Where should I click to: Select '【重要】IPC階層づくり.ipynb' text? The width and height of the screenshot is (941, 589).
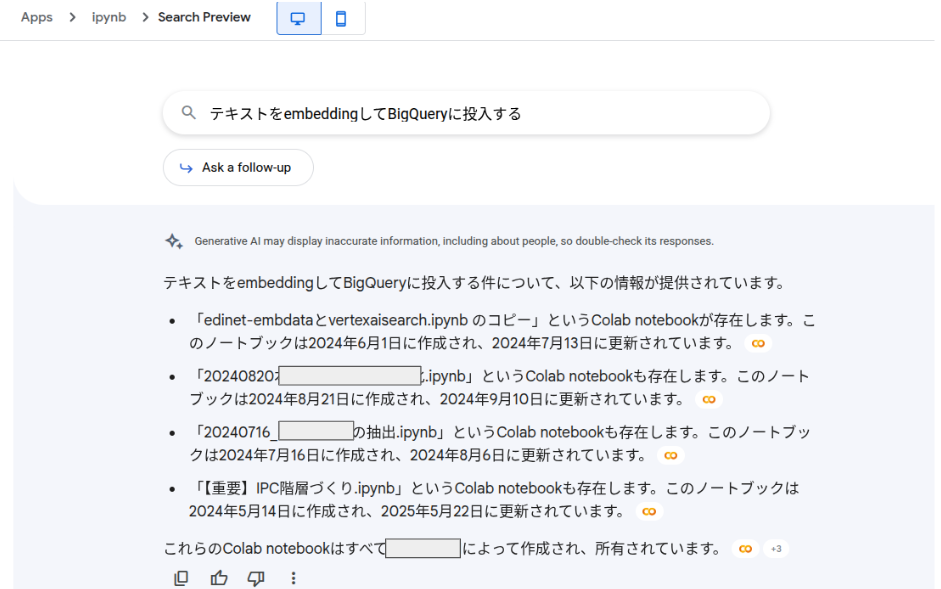coord(301,488)
